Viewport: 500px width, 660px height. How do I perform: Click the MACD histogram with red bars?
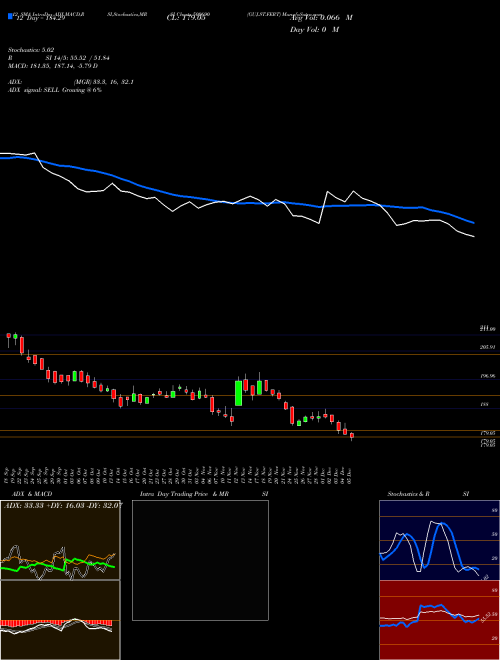[x=60, y=620]
